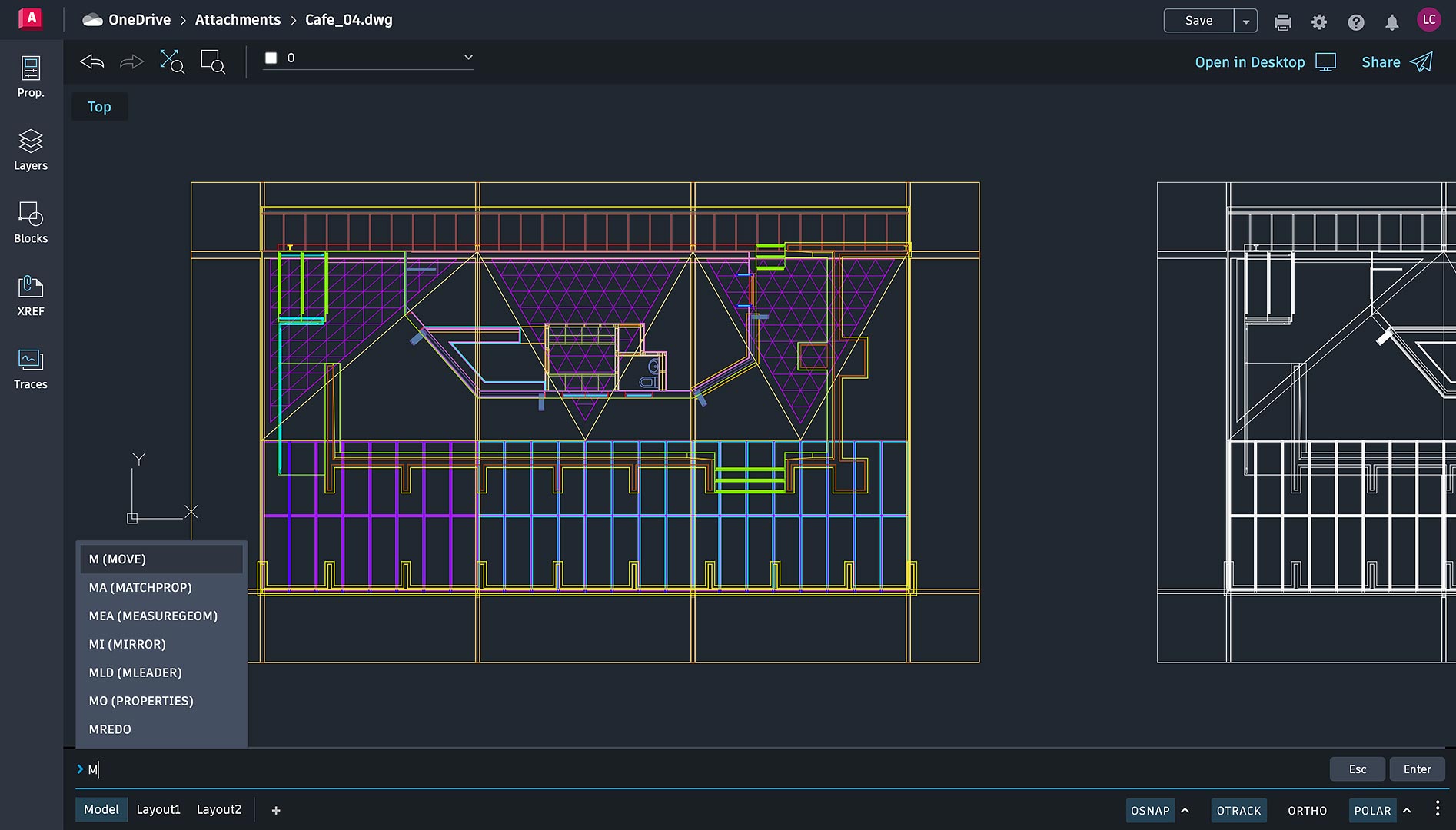Click the Zoom Extents icon
The height and width of the screenshot is (830, 1456).
pos(171,61)
